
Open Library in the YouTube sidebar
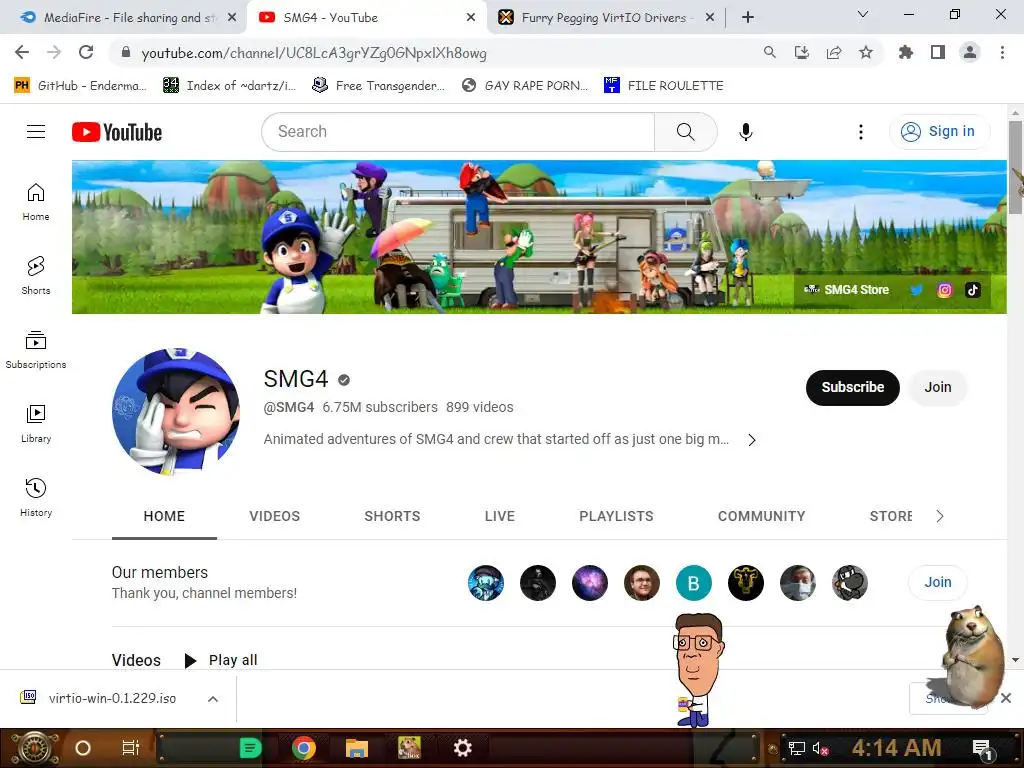(36, 424)
